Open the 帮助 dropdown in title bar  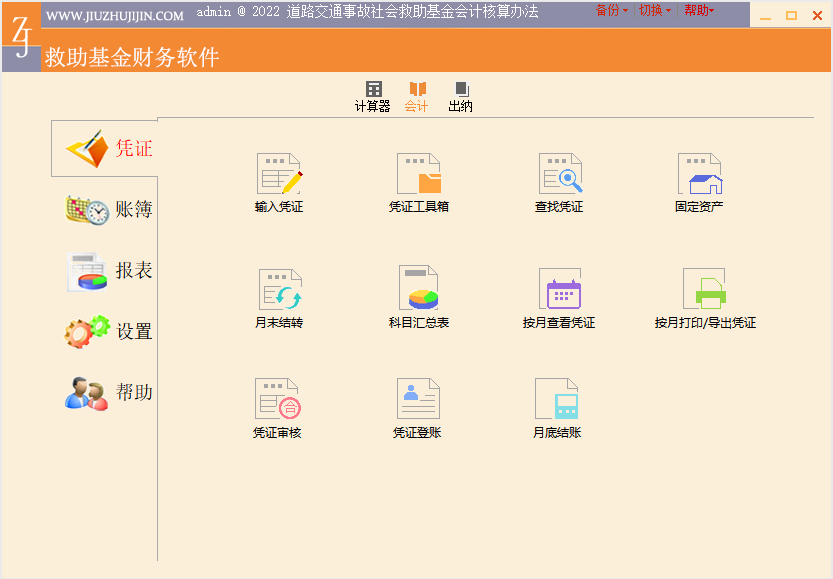(699, 11)
